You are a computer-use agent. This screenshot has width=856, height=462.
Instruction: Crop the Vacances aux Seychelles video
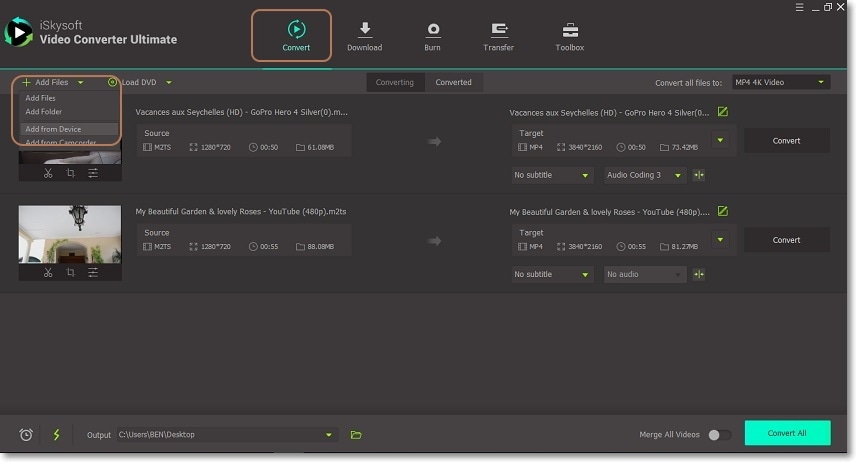[x=70, y=173]
